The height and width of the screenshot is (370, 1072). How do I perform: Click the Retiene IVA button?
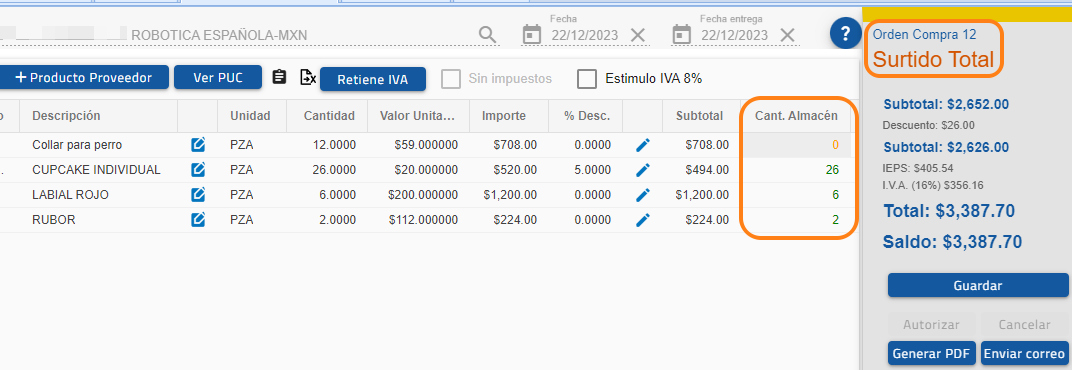[x=373, y=79]
